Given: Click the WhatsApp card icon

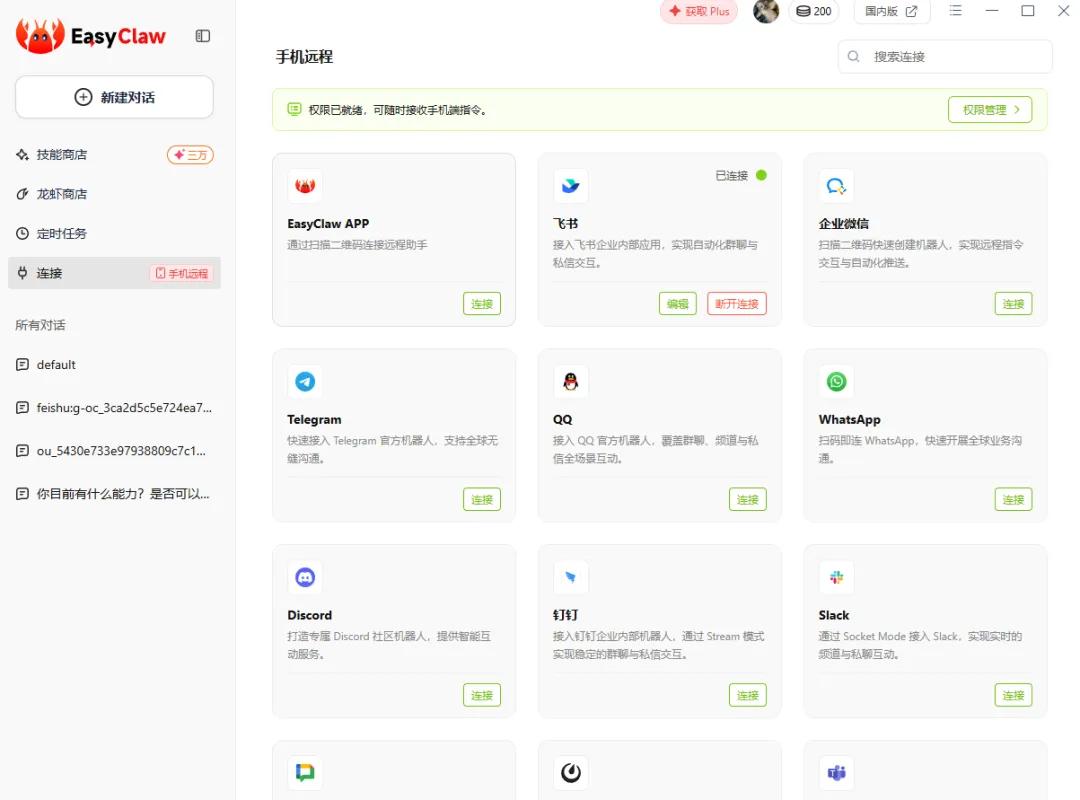Looking at the screenshot, I should [836, 381].
